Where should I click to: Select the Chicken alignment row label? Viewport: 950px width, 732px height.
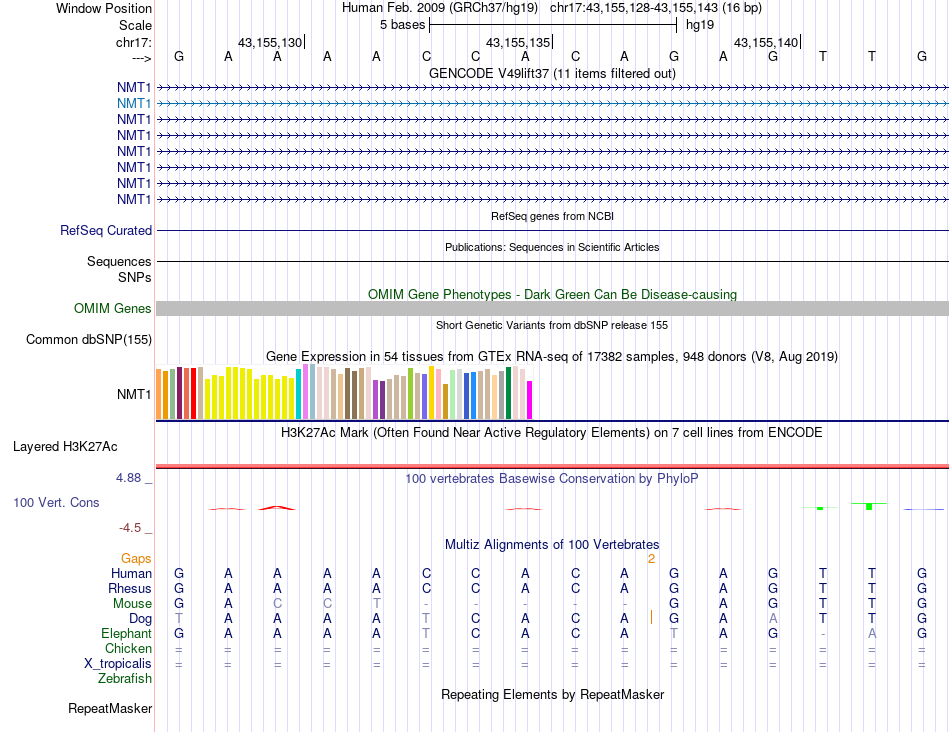[128, 648]
